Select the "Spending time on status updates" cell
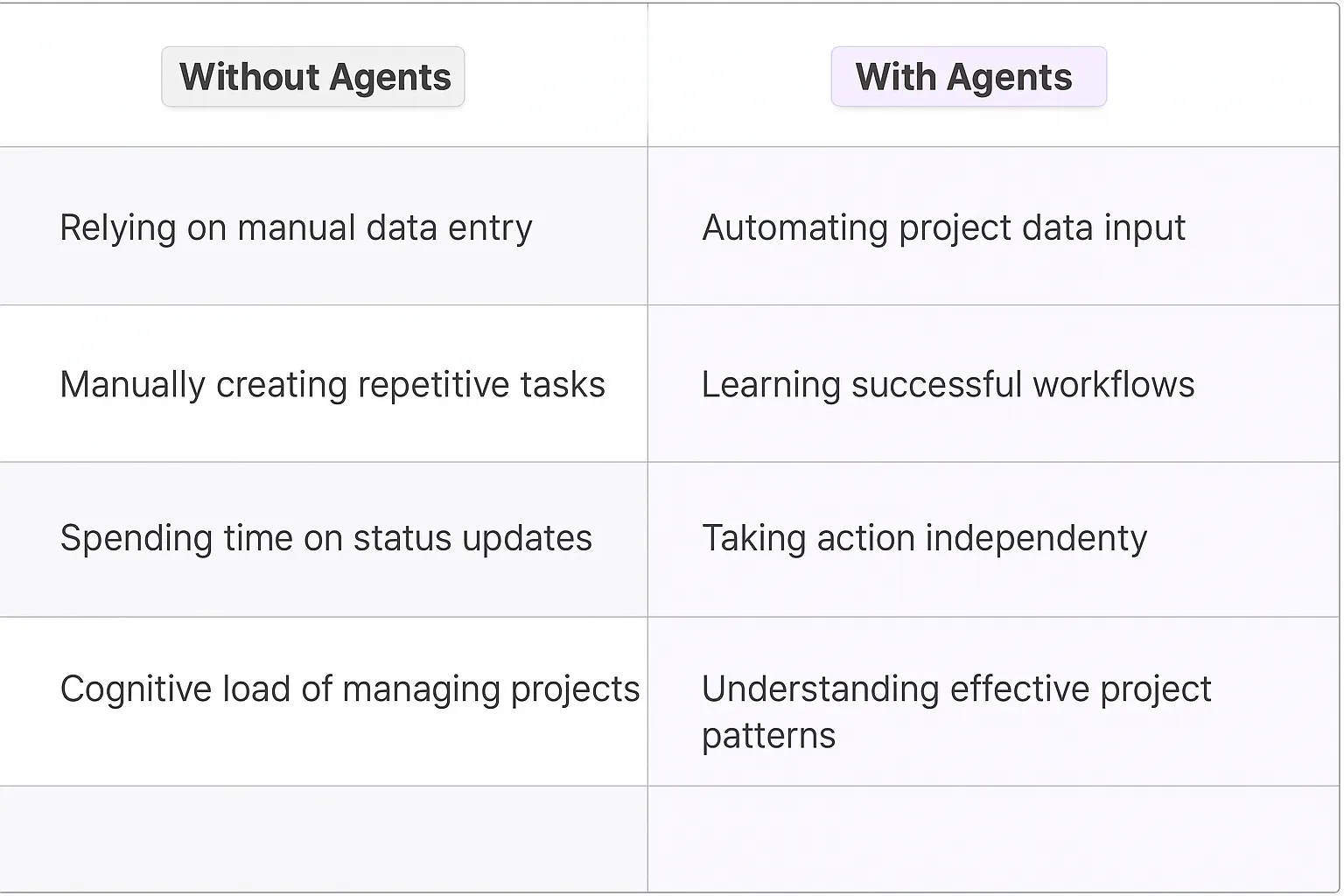The width and height of the screenshot is (1344, 896). (x=325, y=538)
